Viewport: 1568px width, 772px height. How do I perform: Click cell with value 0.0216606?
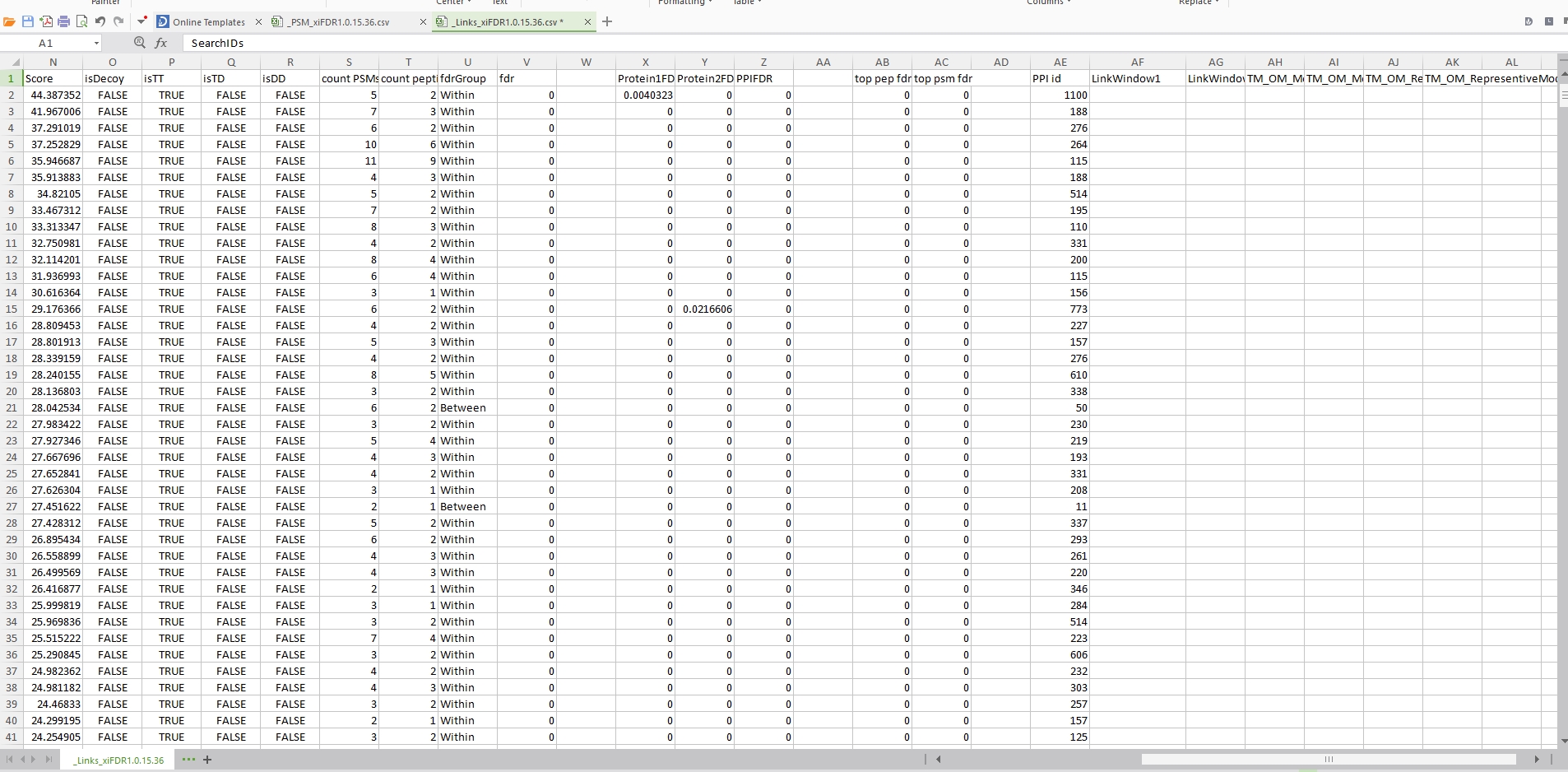click(x=704, y=309)
